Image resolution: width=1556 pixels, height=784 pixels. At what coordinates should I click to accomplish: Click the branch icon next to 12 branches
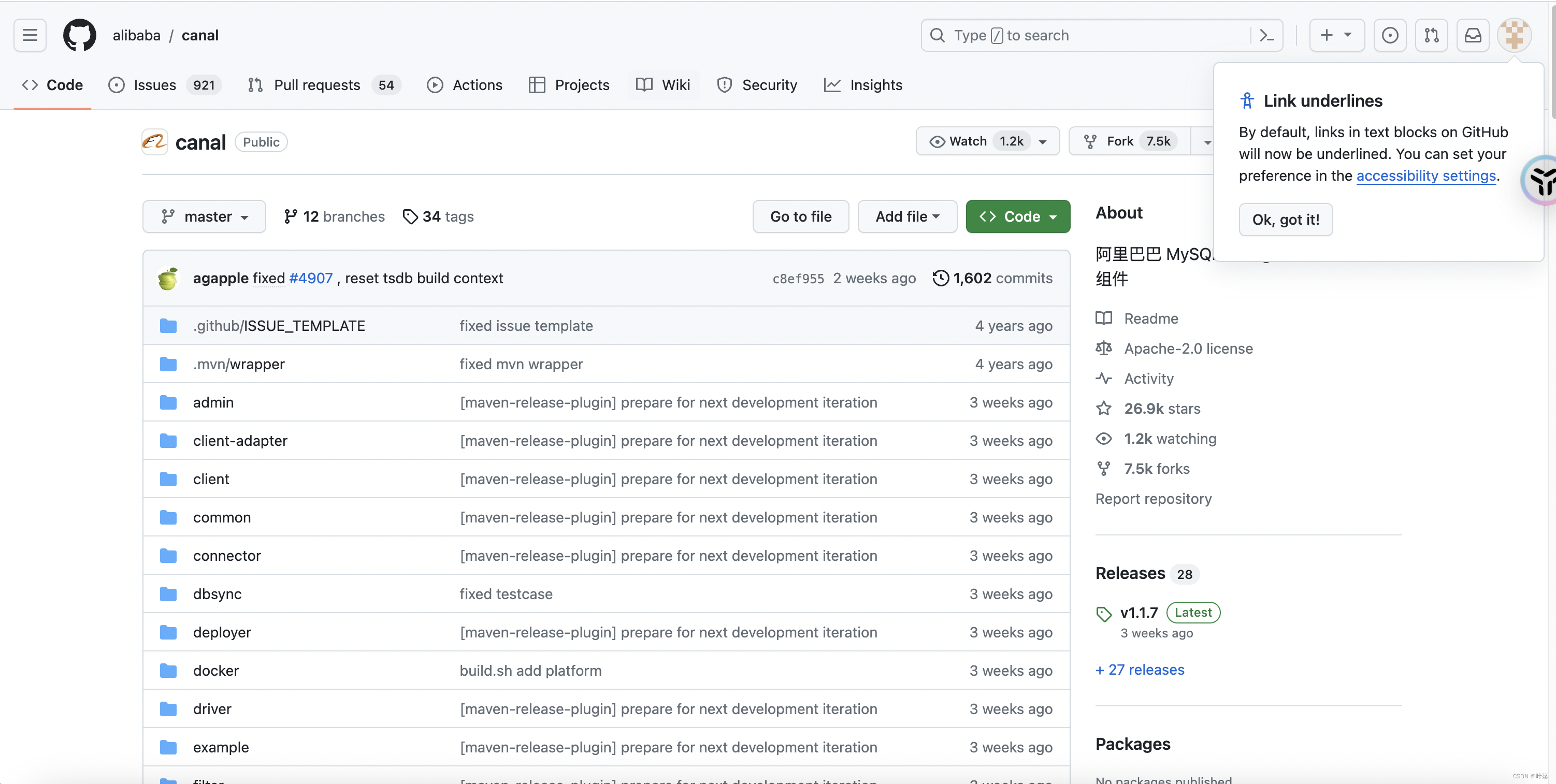tap(291, 216)
